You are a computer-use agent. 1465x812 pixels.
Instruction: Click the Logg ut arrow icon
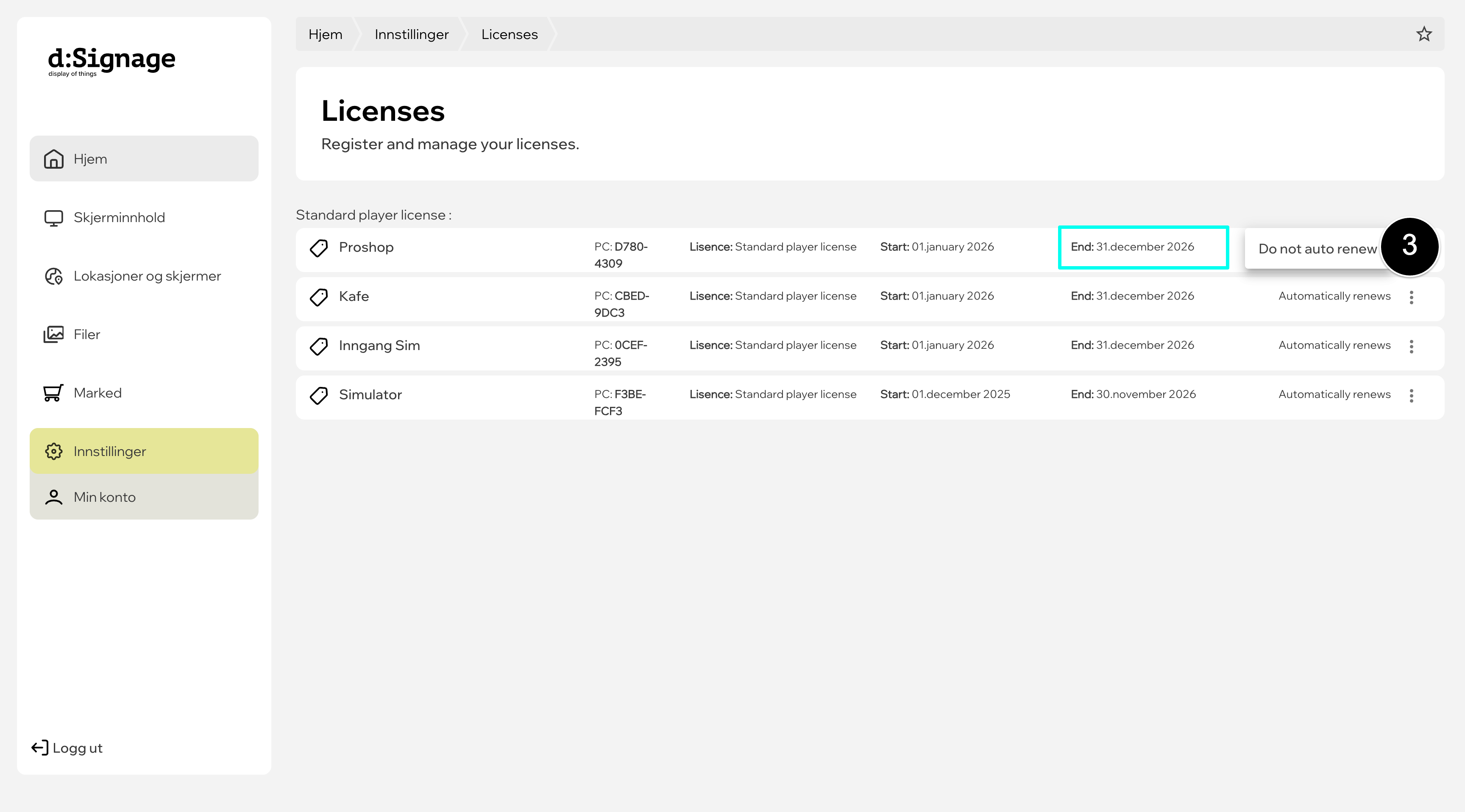pos(40,748)
